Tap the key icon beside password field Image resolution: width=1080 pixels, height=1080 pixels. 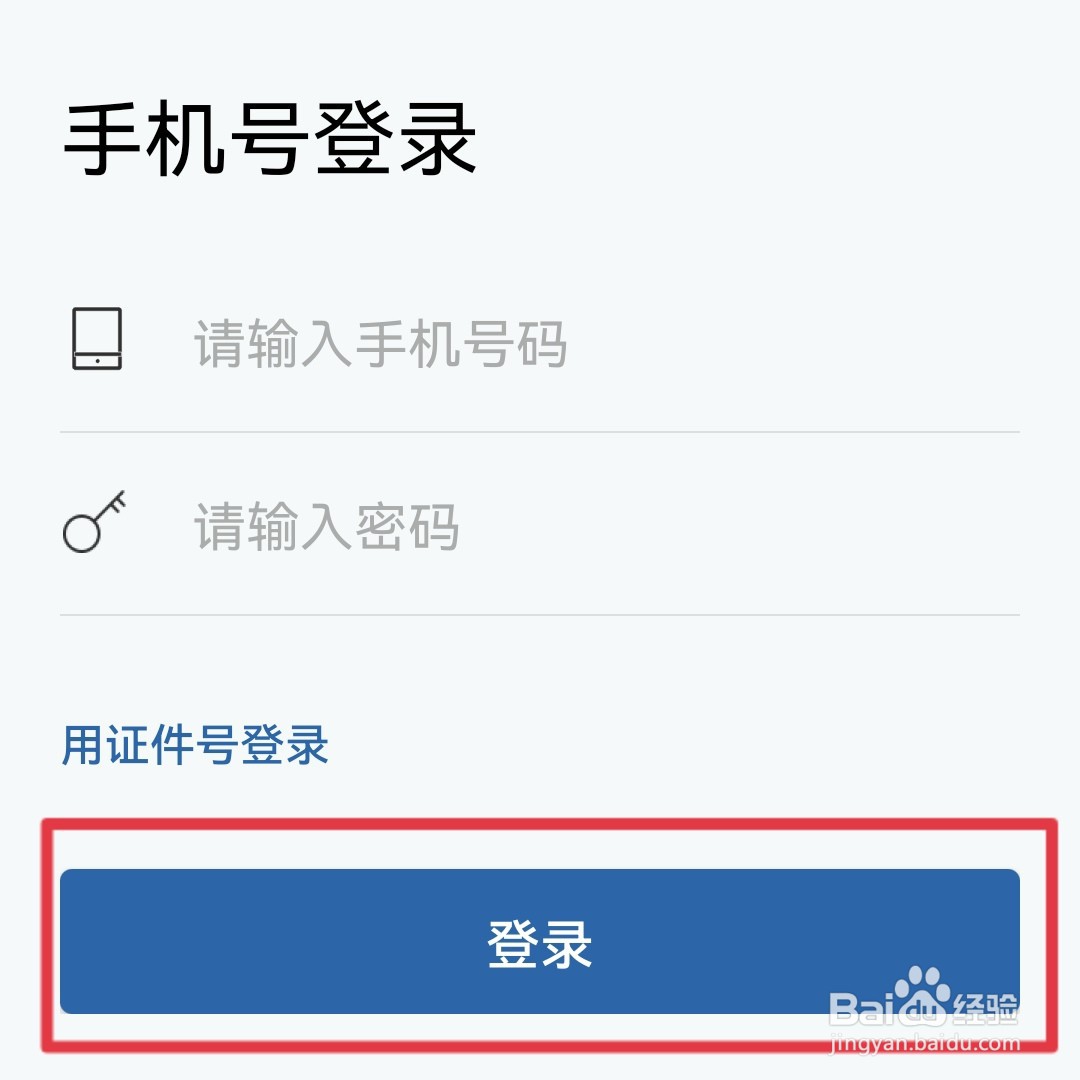click(94, 521)
